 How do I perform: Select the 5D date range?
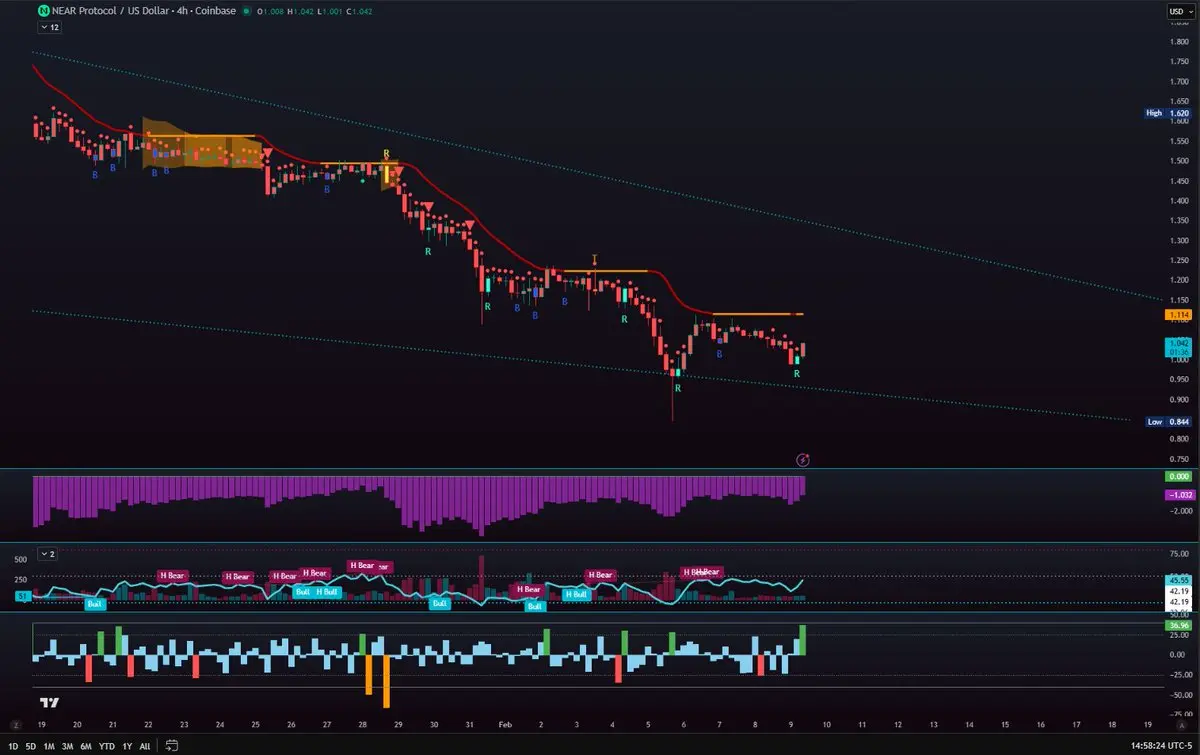pyautogui.click(x=31, y=745)
